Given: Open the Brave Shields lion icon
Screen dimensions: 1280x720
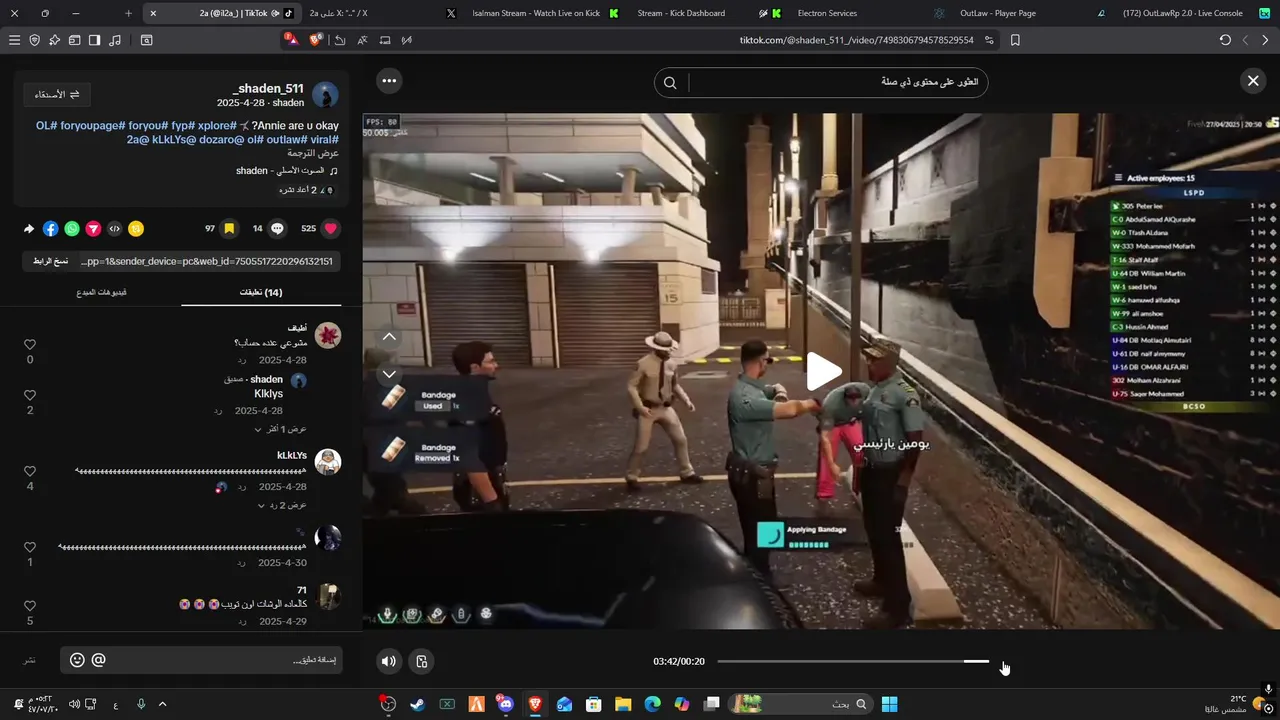Looking at the screenshot, I should tap(317, 40).
